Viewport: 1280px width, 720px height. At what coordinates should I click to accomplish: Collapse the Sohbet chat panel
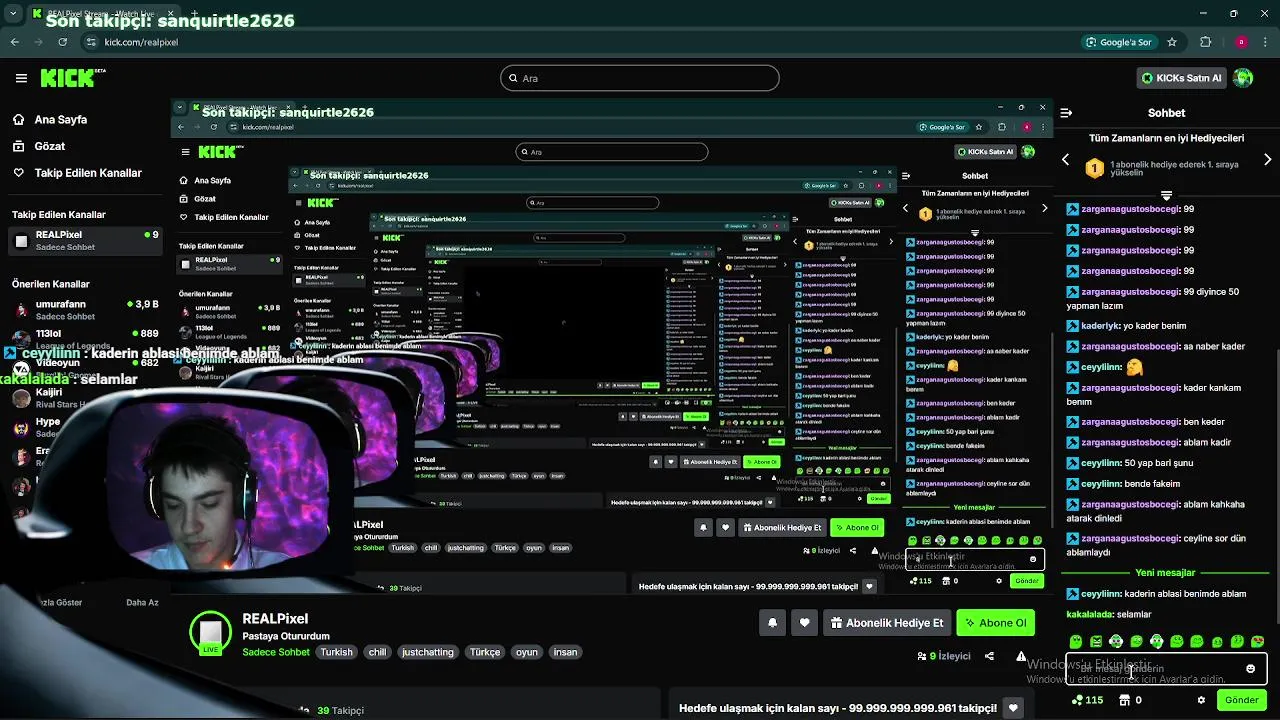1066,113
